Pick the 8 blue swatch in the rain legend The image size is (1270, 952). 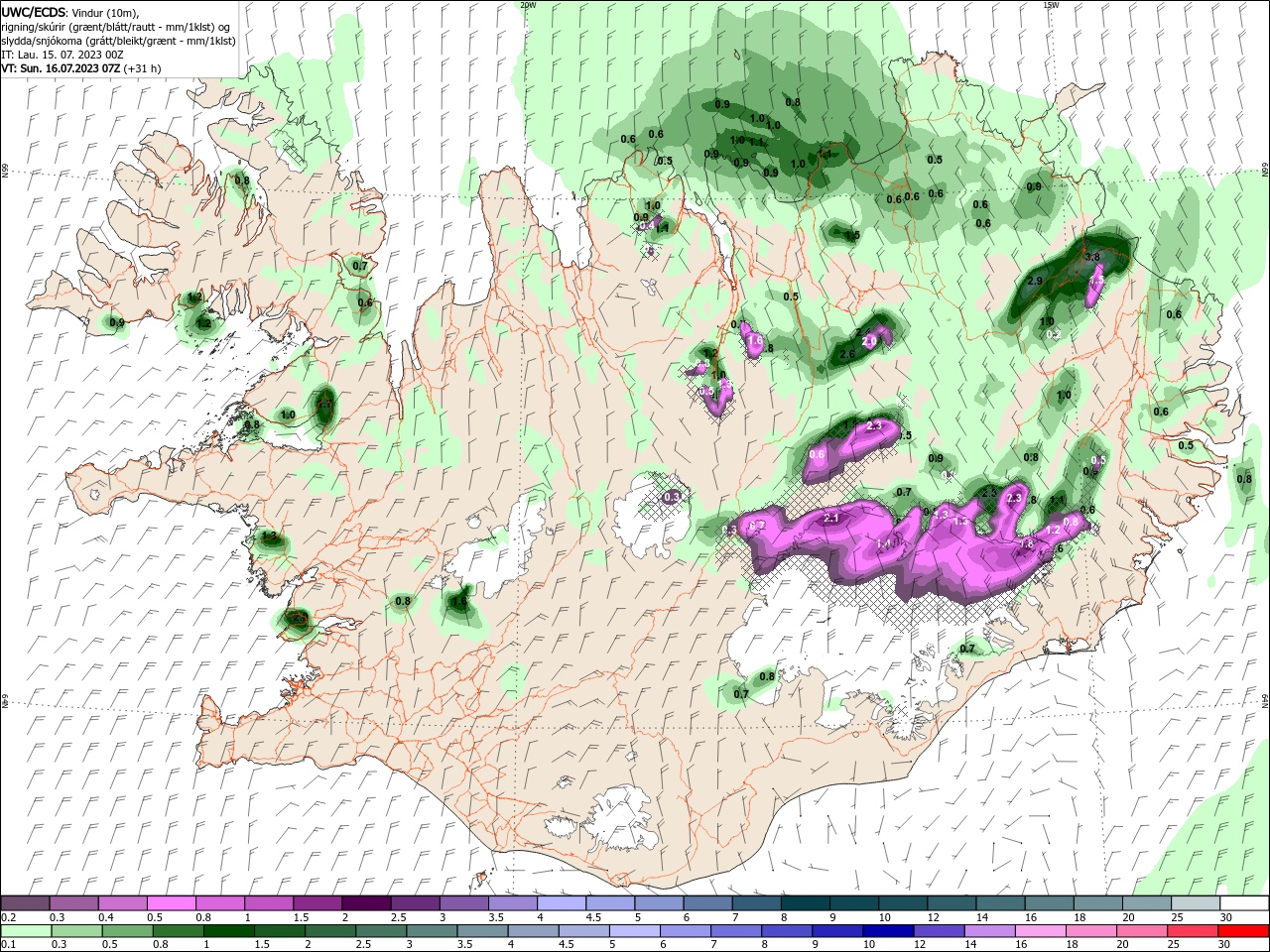tap(787, 931)
